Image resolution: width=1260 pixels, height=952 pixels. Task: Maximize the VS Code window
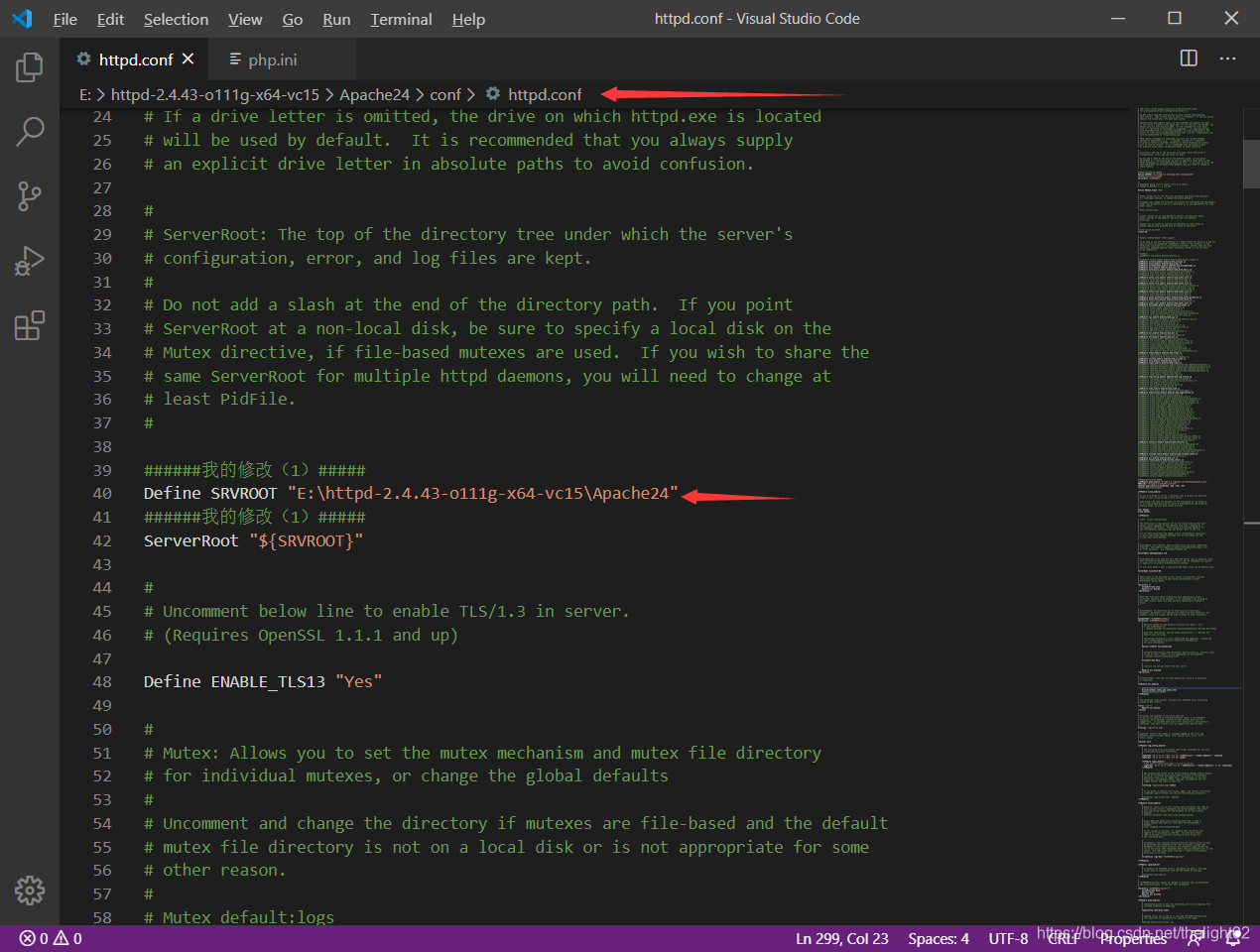point(1175,19)
